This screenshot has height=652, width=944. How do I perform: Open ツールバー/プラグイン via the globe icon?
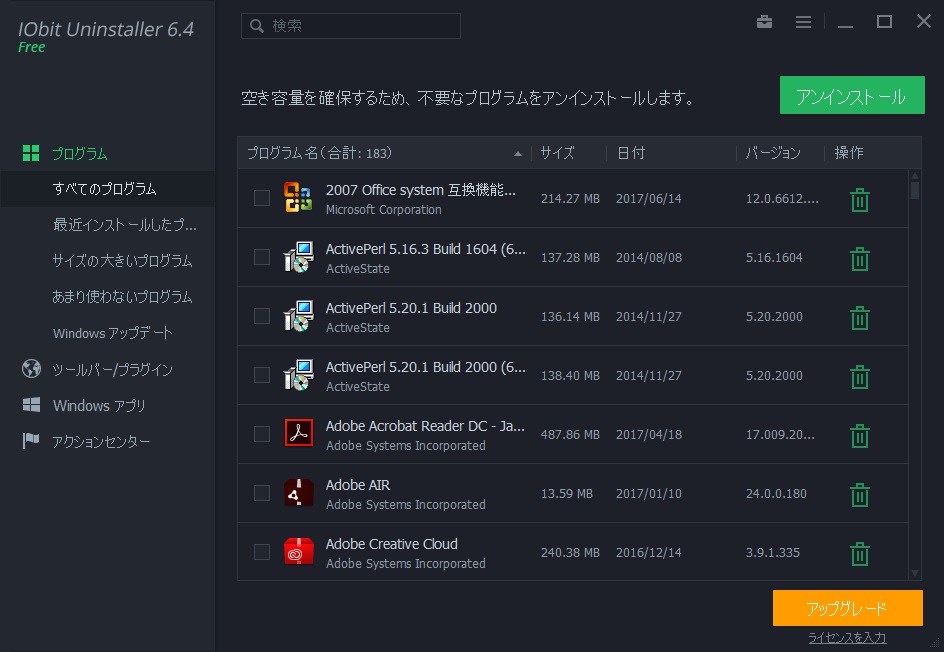[x=29, y=368]
